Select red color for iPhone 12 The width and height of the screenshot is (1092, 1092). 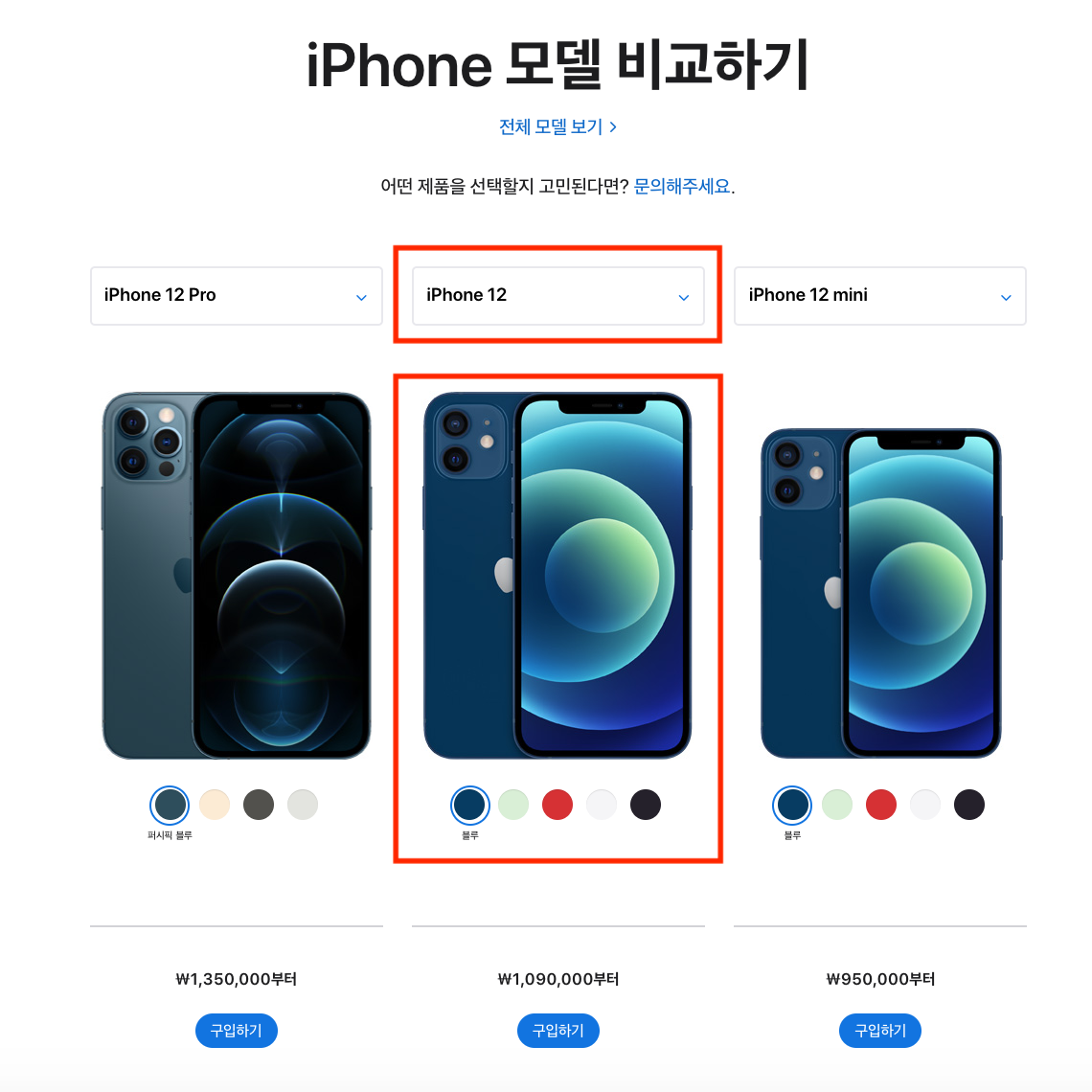[x=557, y=805]
